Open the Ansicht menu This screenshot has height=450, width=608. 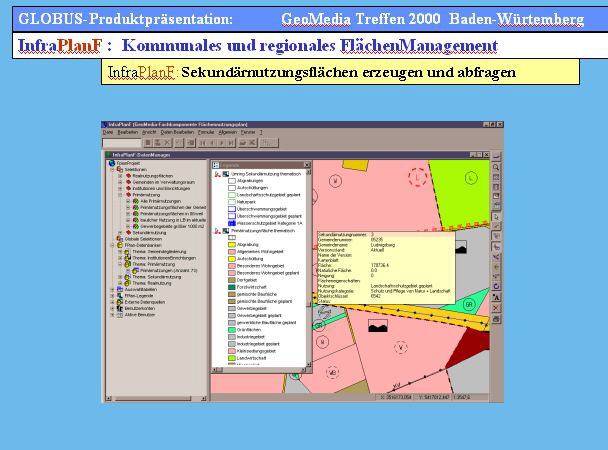(149, 132)
